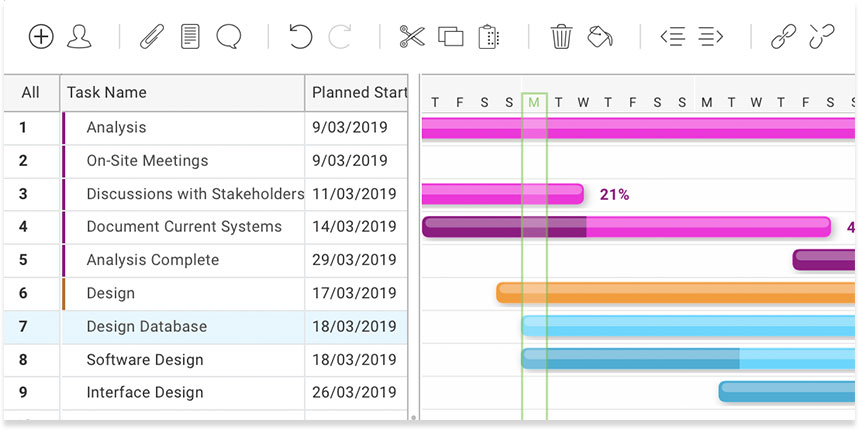Viewport: 859px width, 430px height.
Task: Click the date 26/03/2019
Action: [x=354, y=393]
